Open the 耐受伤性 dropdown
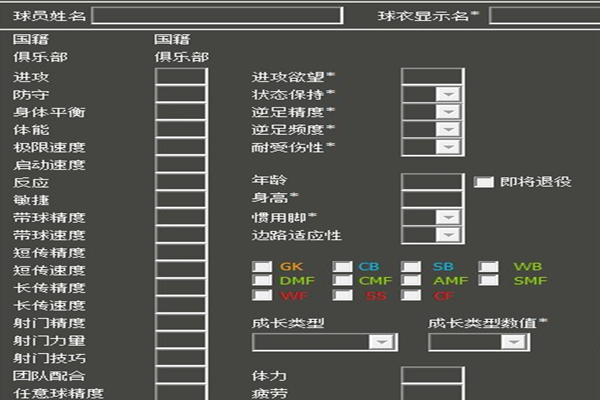Viewport: 600px width, 400px height. point(447,147)
